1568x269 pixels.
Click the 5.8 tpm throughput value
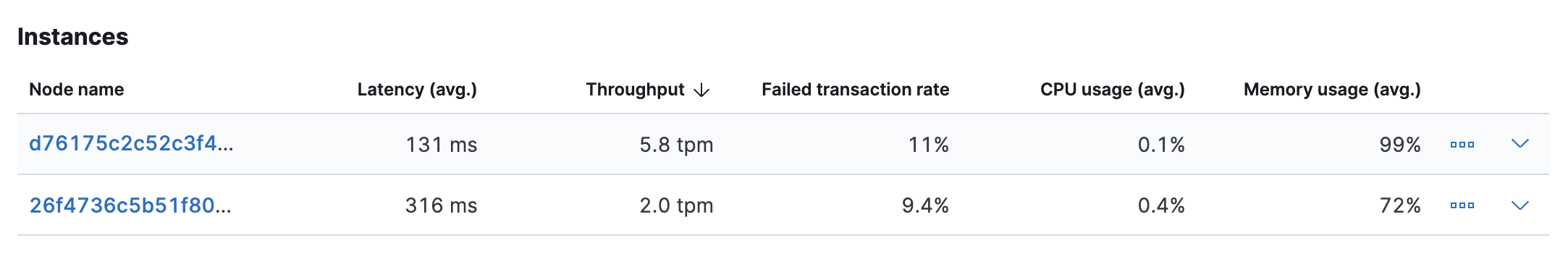pyautogui.click(x=676, y=145)
